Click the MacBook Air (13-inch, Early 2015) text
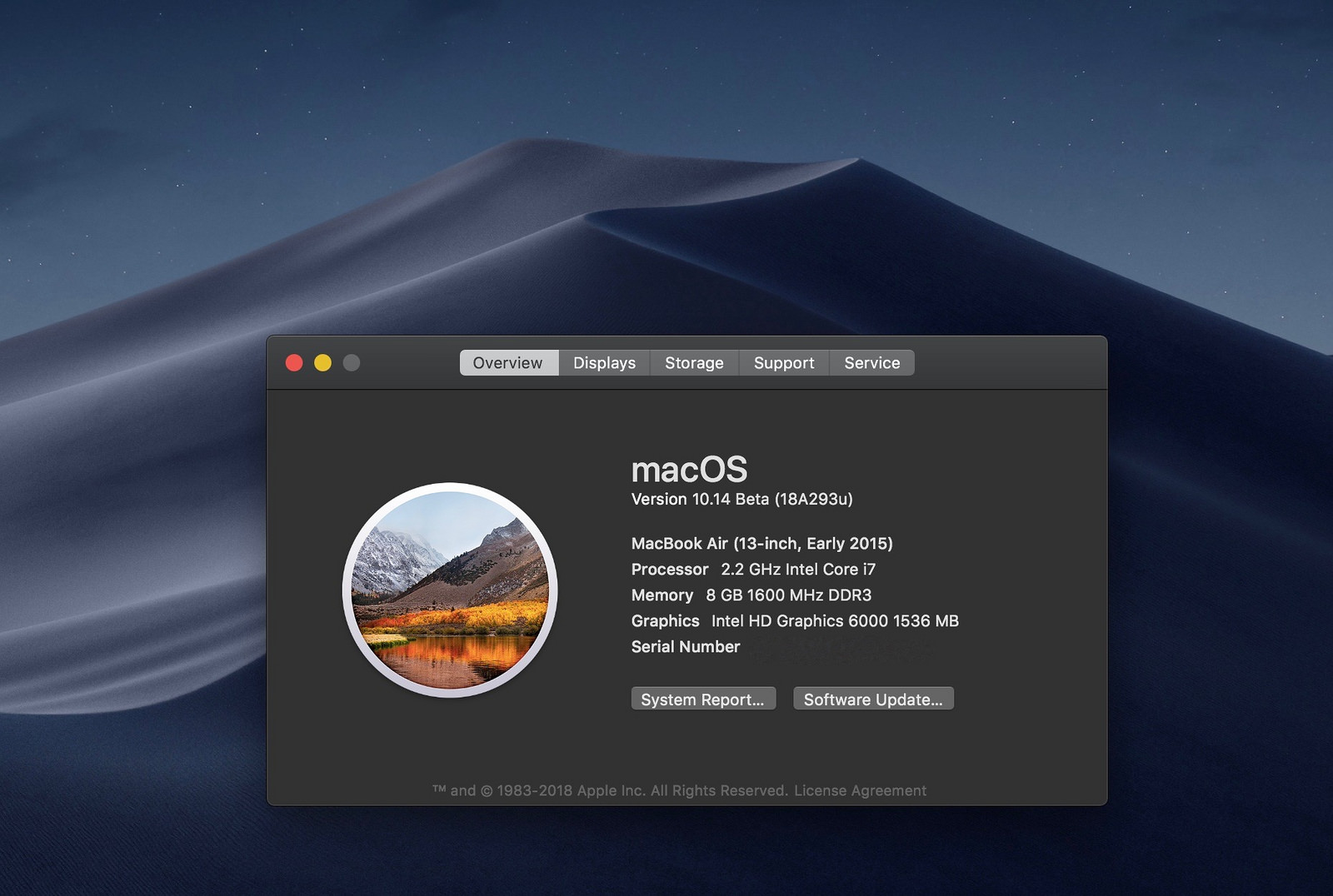Image resolution: width=1333 pixels, height=896 pixels. click(x=762, y=544)
